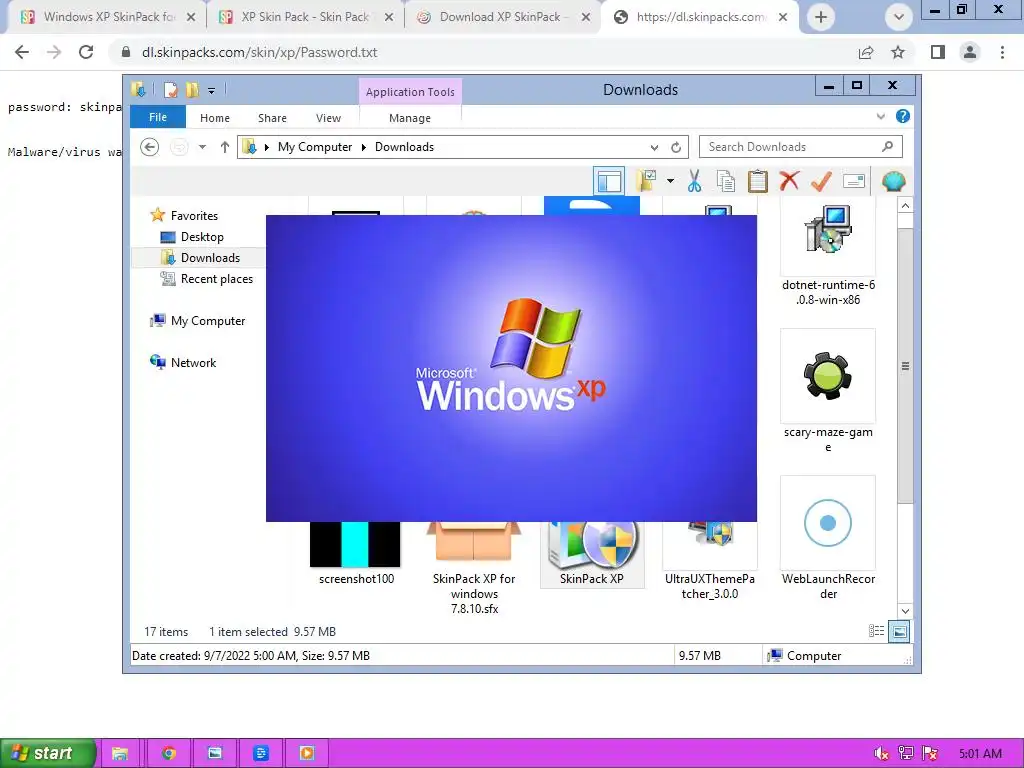Open the Home ribbon tab

pos(215,118)
